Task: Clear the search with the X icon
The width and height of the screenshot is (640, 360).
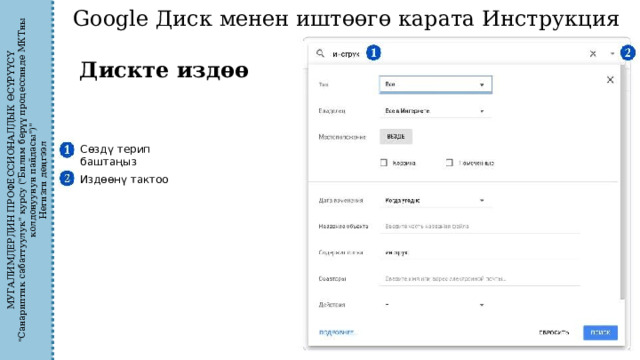Action: point(593,53)
